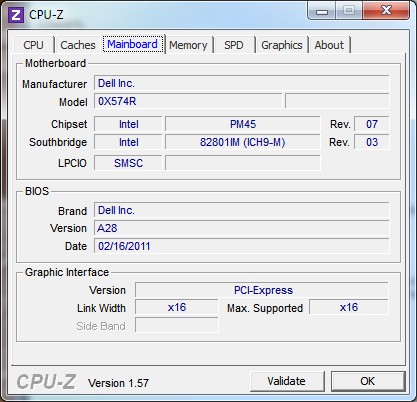Image resolution: width=417 pixels, height=402 pixels.
Task: Open the Caches tab
Action: (78, 45)
